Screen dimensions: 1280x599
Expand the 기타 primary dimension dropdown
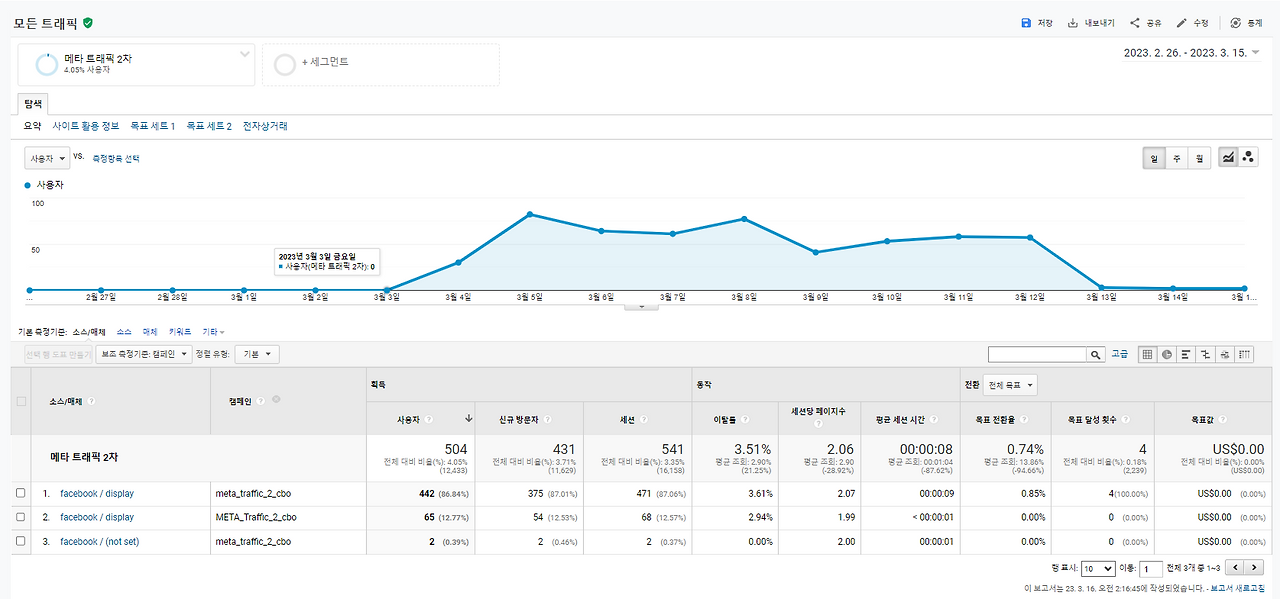pos(213,331)
